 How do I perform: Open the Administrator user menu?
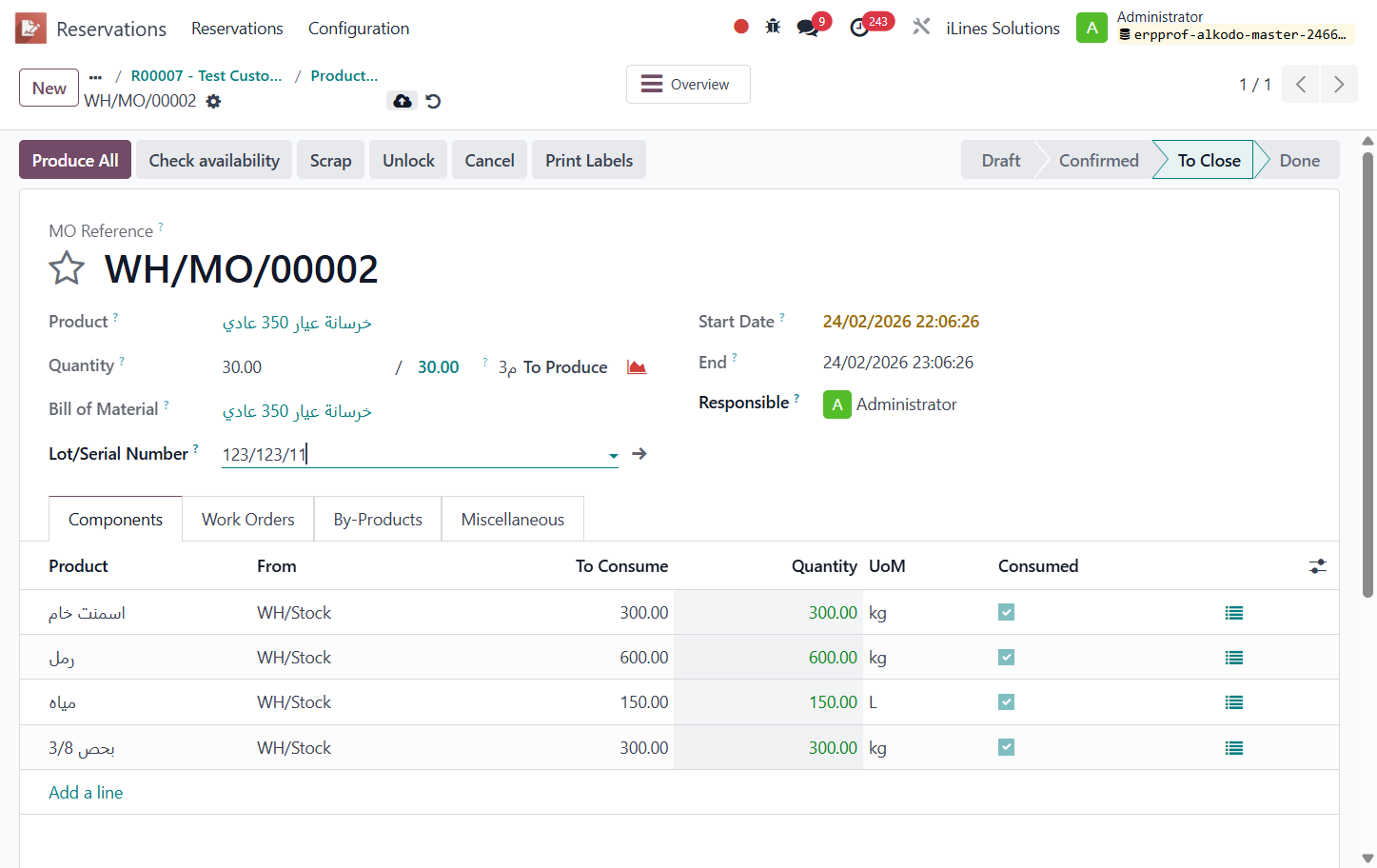1215,27
